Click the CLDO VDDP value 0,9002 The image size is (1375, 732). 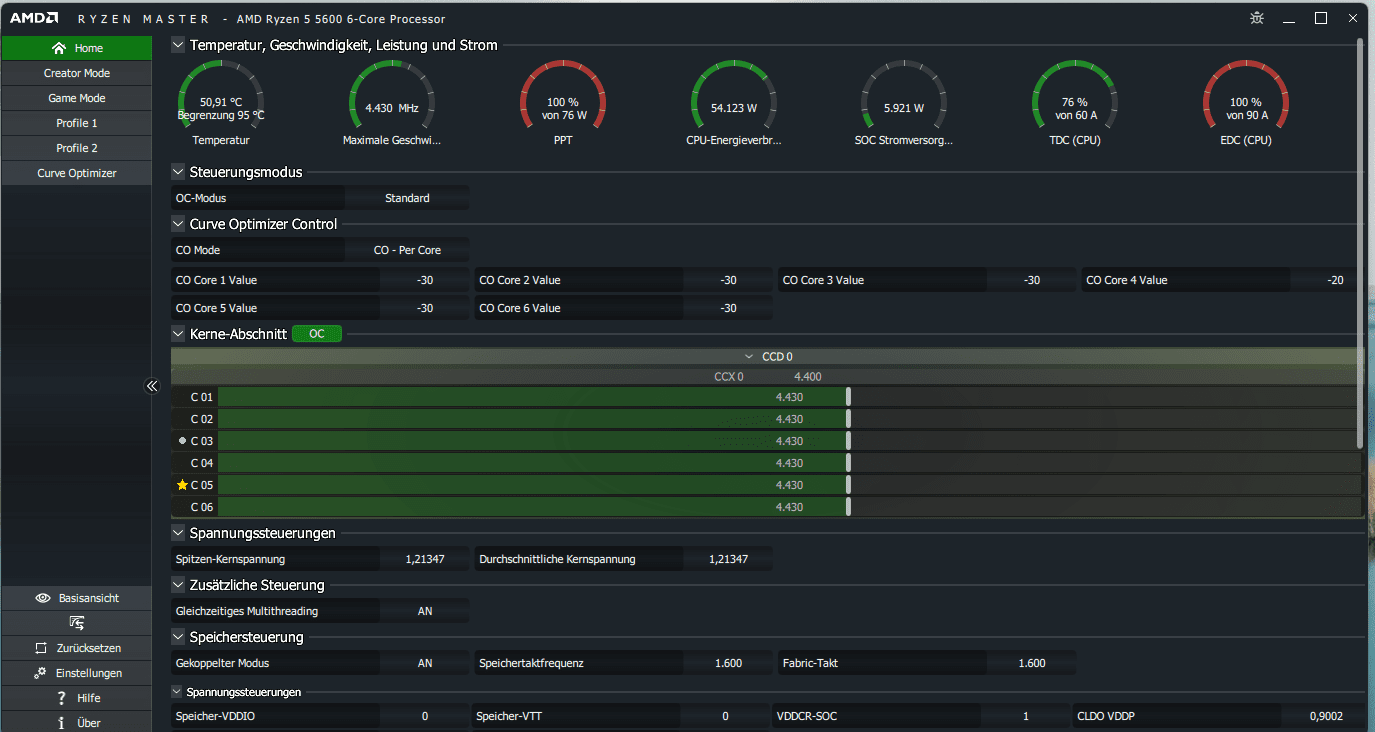point(1326,716)
